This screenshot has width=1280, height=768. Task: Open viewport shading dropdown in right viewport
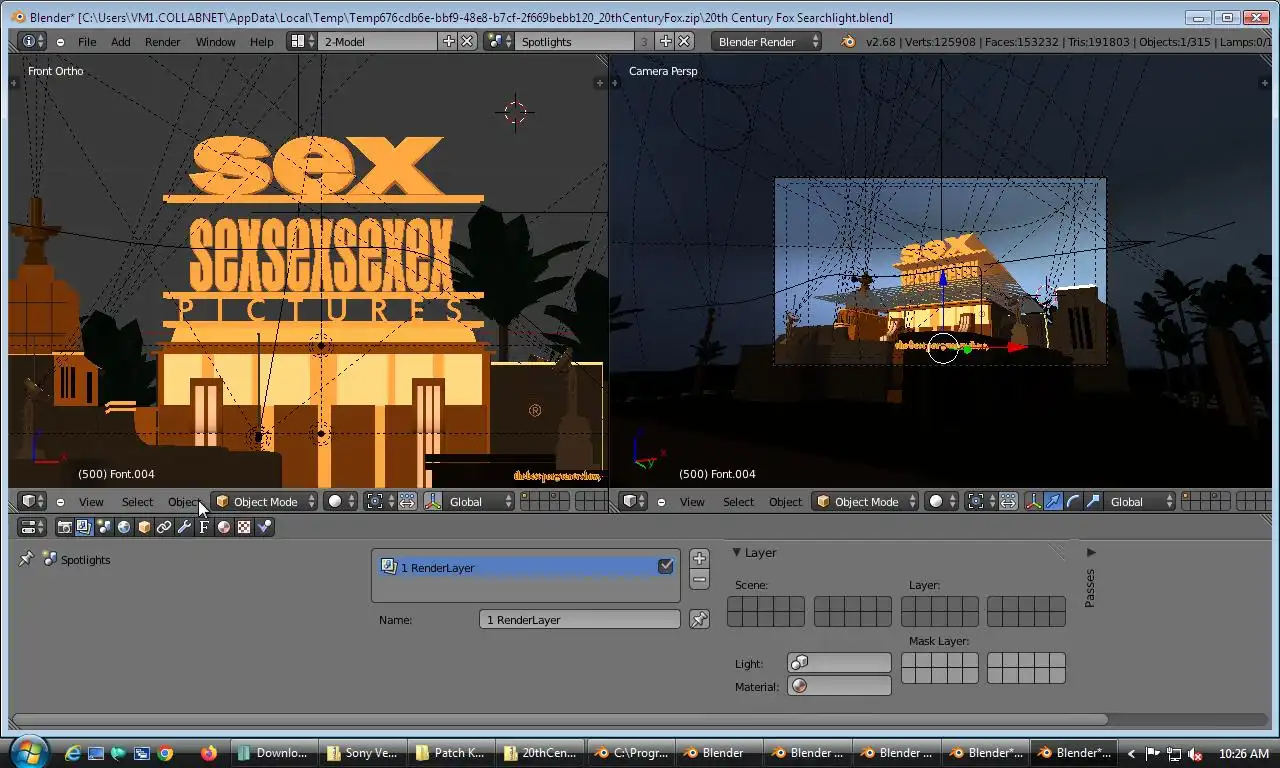(x=942, y=502)
